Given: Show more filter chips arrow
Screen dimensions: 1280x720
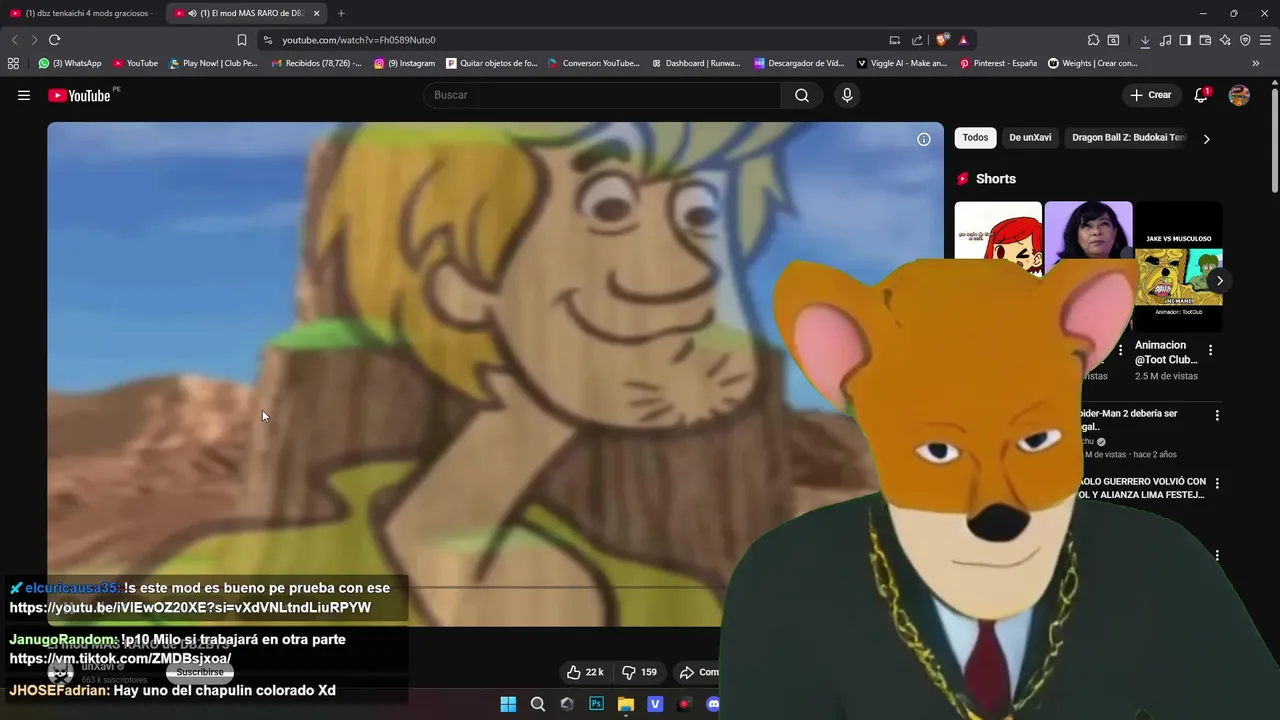Looking at the screenshot, I should [1206, 139].
